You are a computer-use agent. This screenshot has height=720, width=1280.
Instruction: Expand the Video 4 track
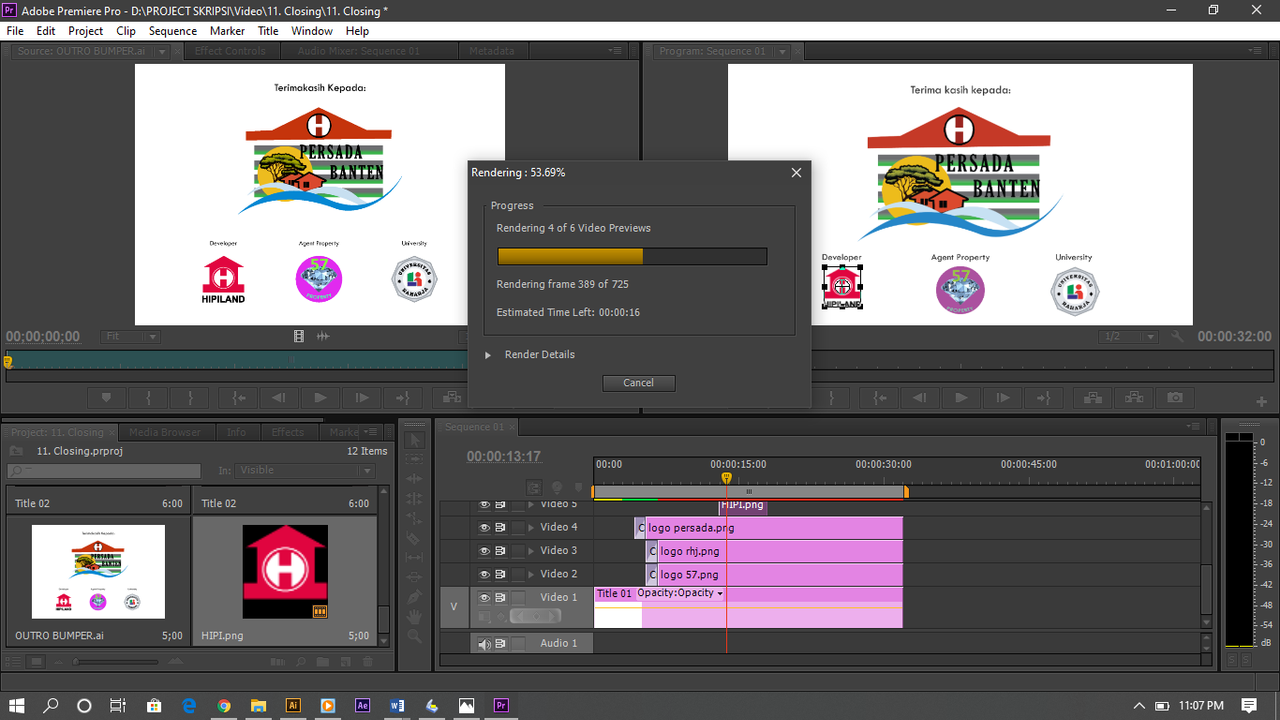(x=531, y=527)
